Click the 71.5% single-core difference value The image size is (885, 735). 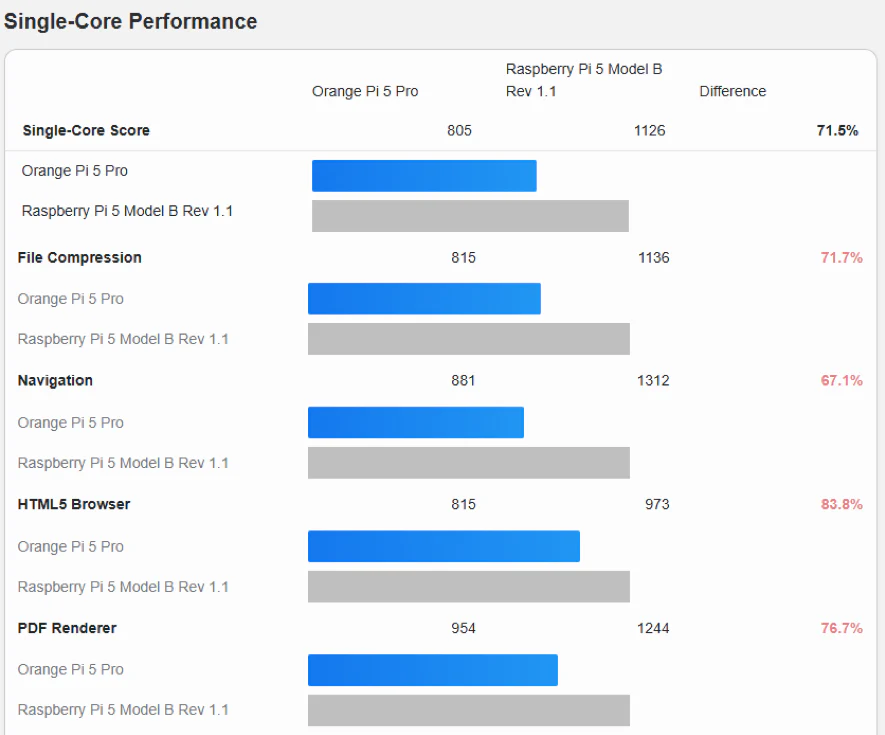(x=837, y=130)
